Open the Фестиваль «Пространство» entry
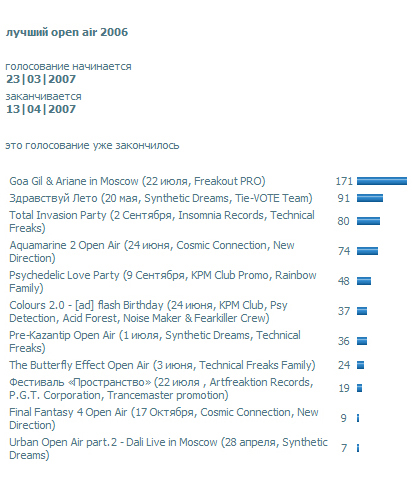The width and height of the screenshot is (412, 494). click(x=161, y=388)
